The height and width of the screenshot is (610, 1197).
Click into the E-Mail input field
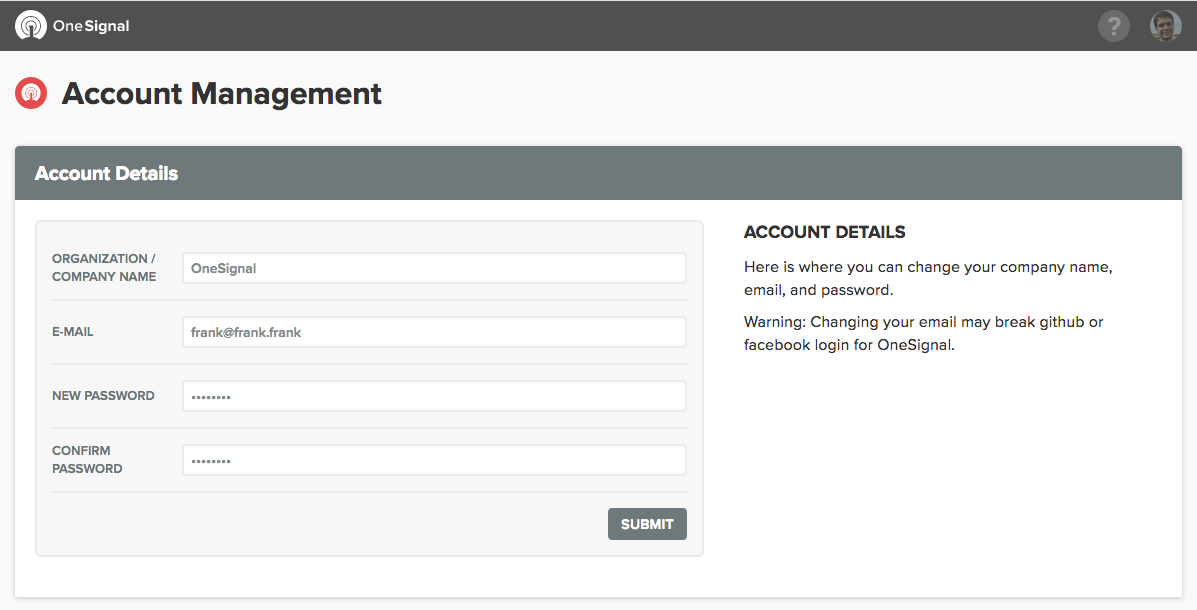pos(434,332)
